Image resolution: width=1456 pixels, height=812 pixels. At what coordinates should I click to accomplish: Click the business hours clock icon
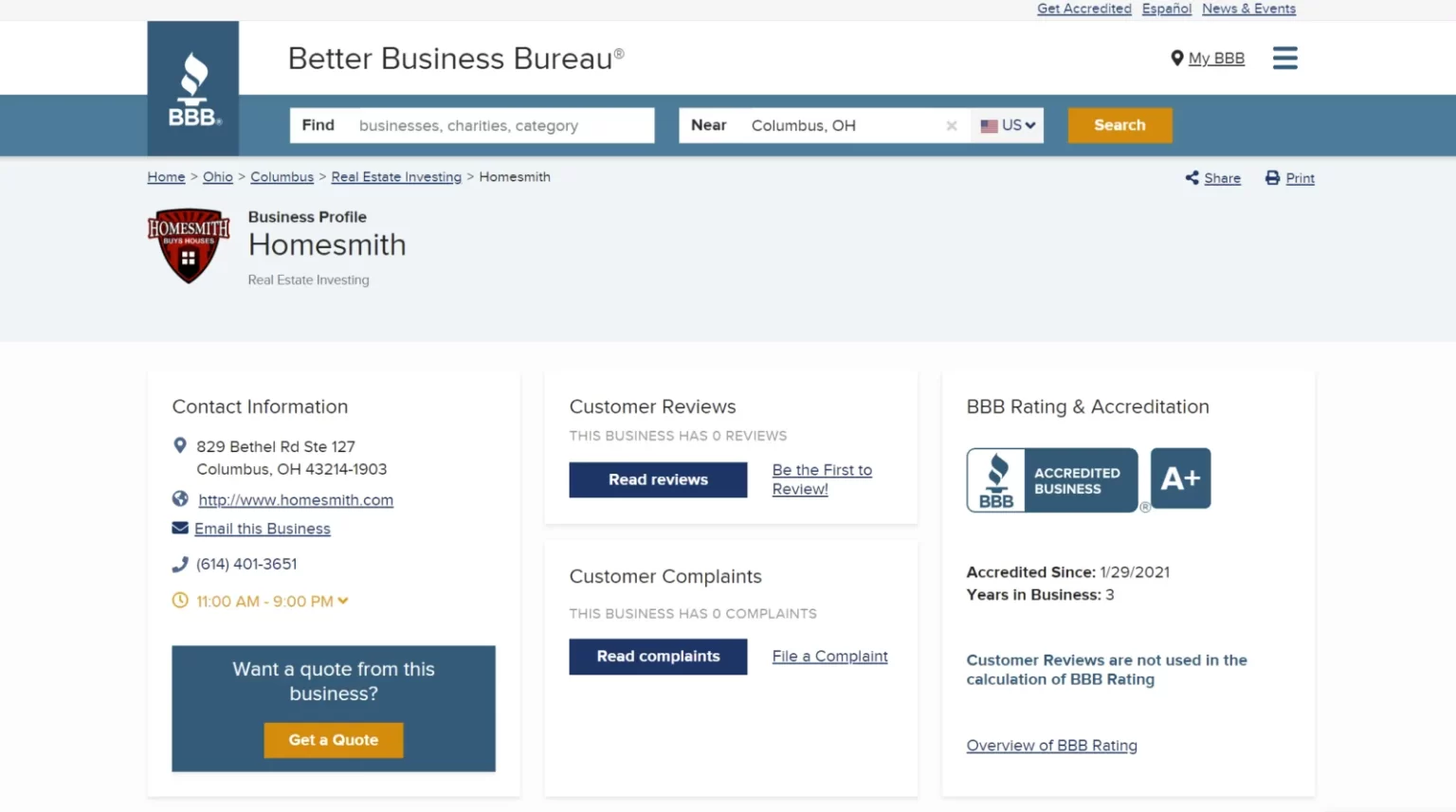pos(180,600)
